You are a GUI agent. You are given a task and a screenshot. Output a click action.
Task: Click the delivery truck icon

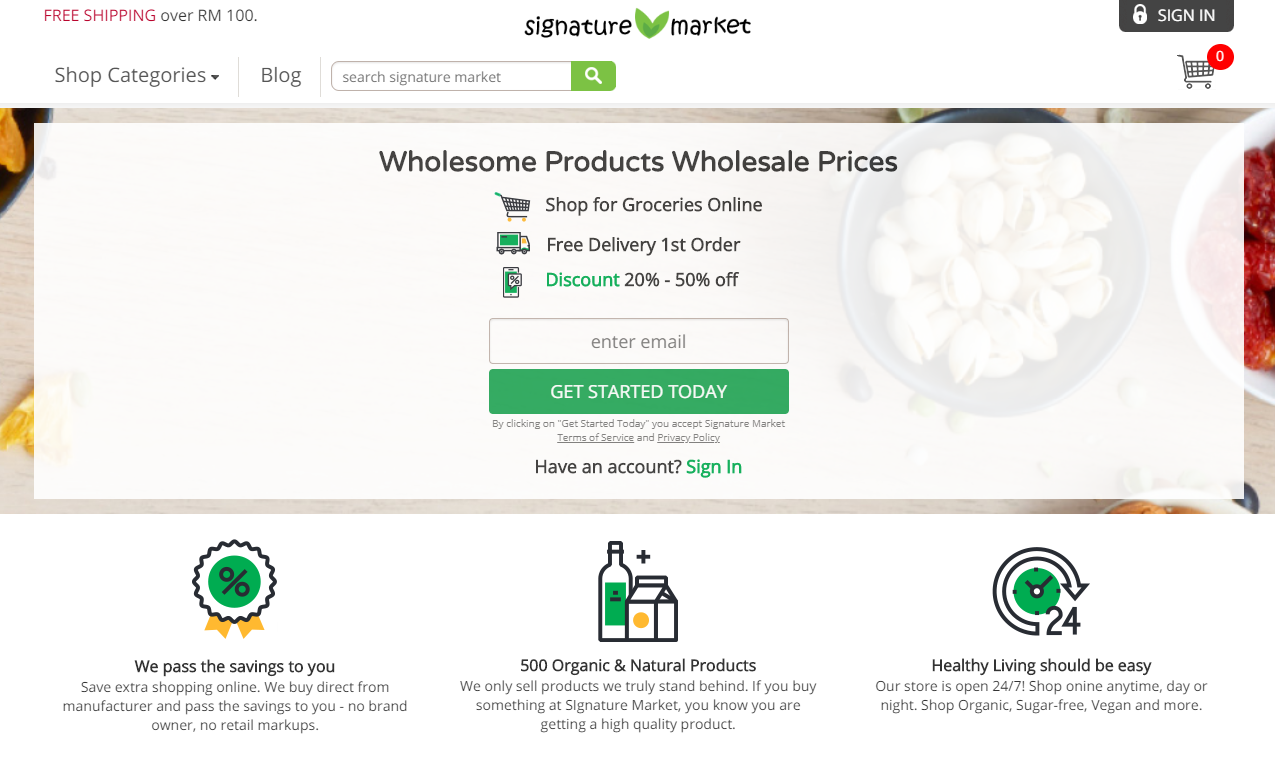(513, 243)
